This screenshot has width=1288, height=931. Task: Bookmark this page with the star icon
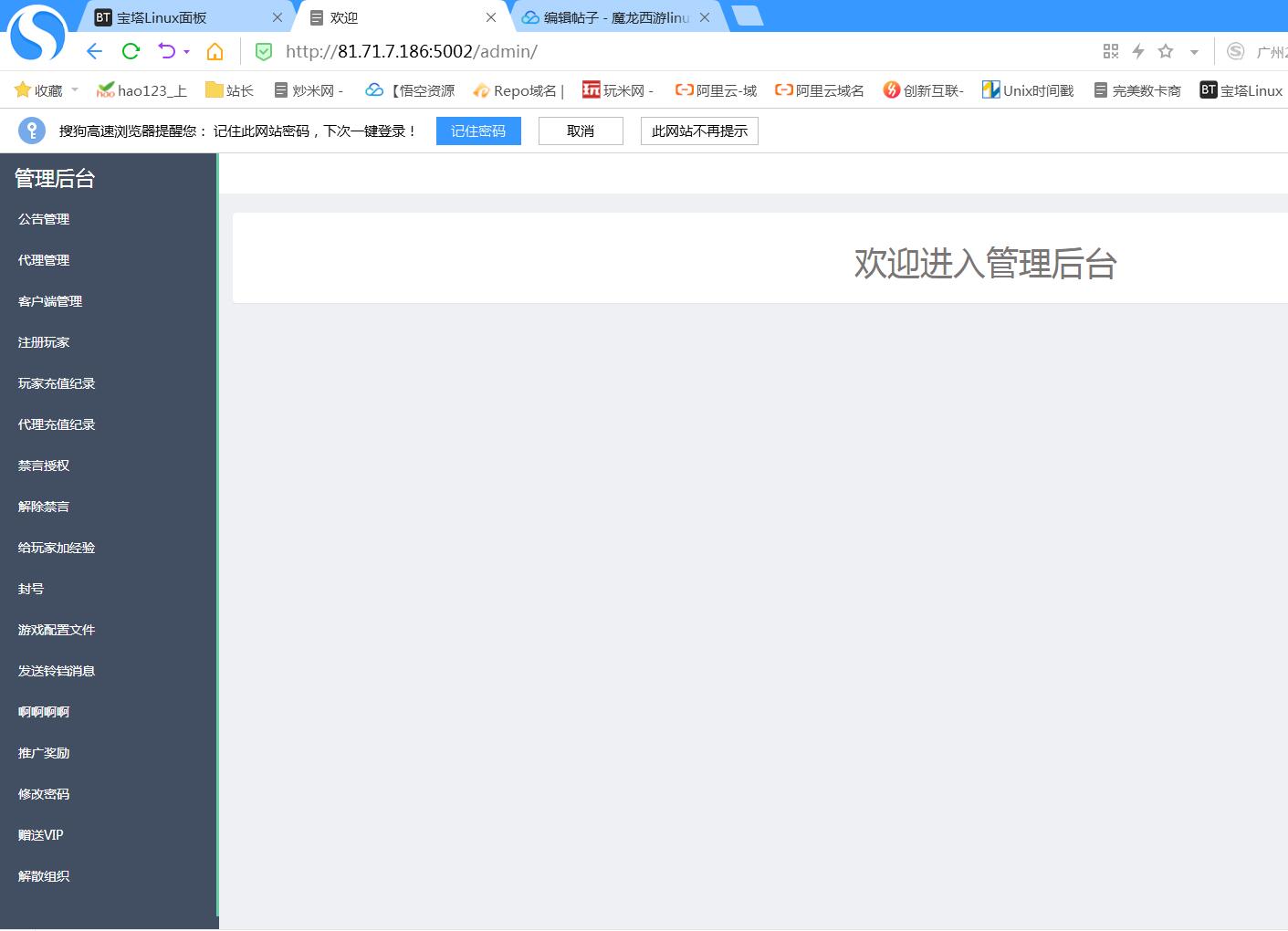click(1166, 51)
